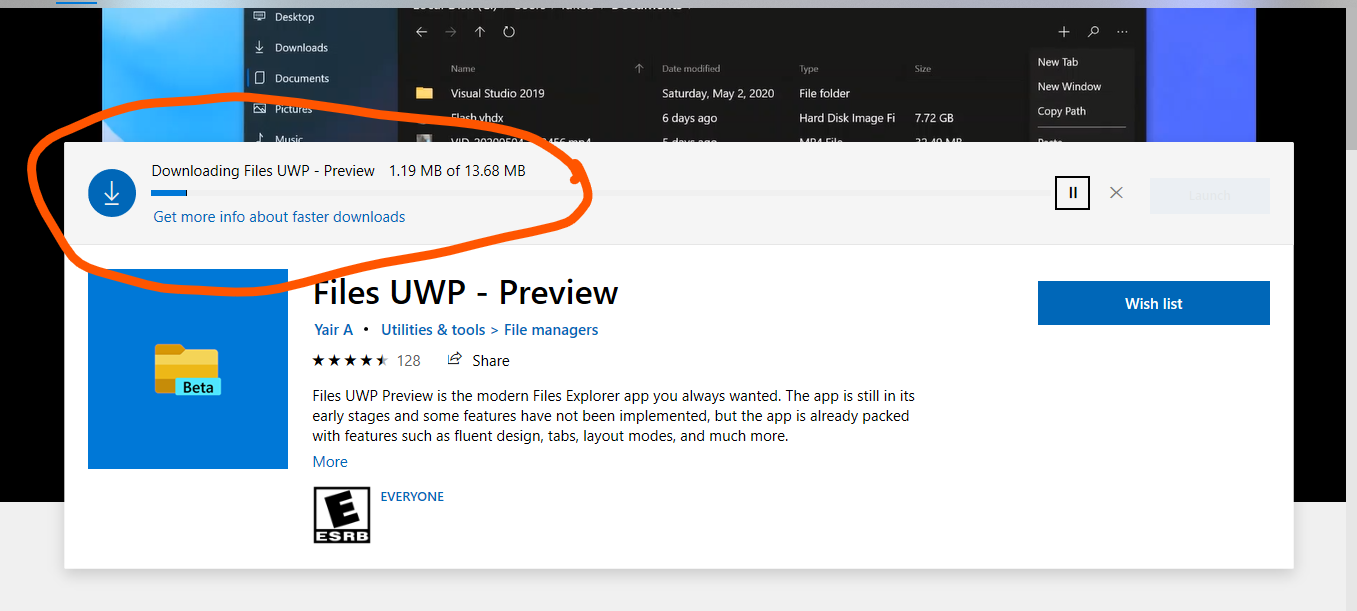Click the 'Files UWP - Preview' title heading

click(465, 292)
